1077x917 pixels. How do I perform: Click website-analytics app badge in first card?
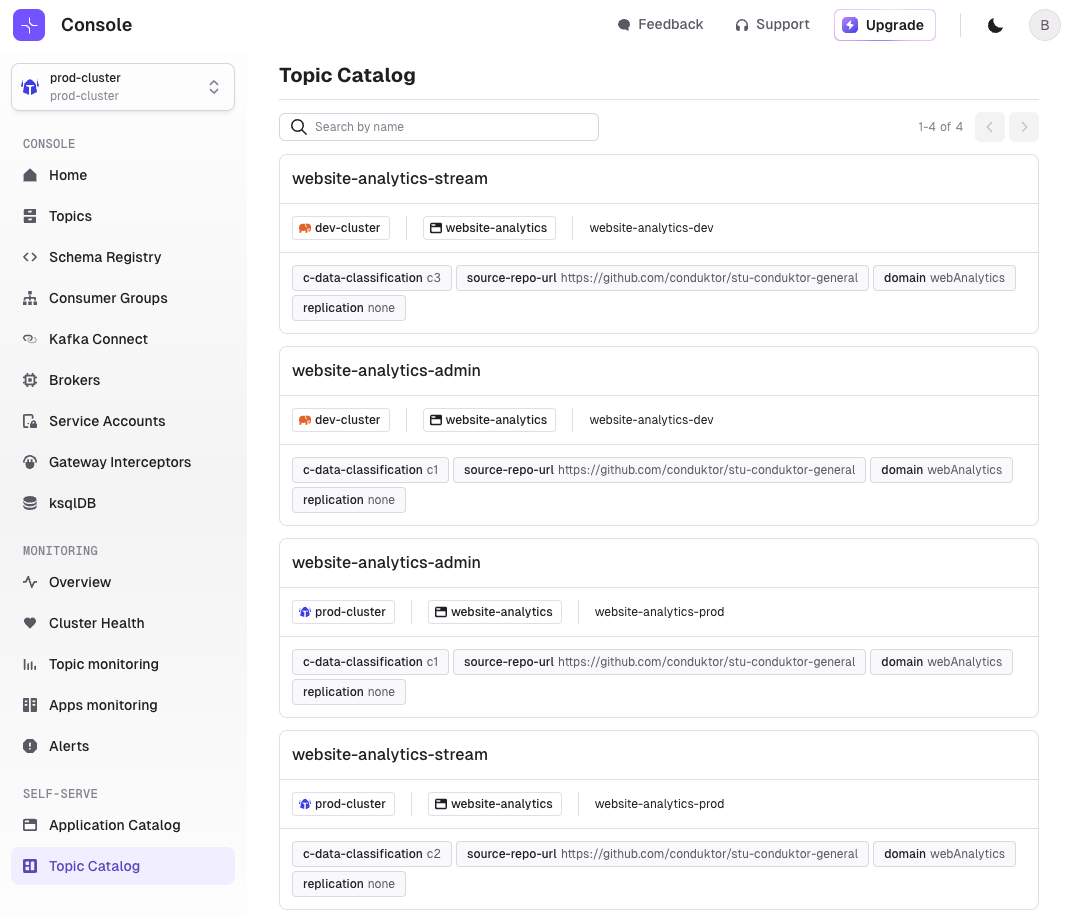click(489, 228)
